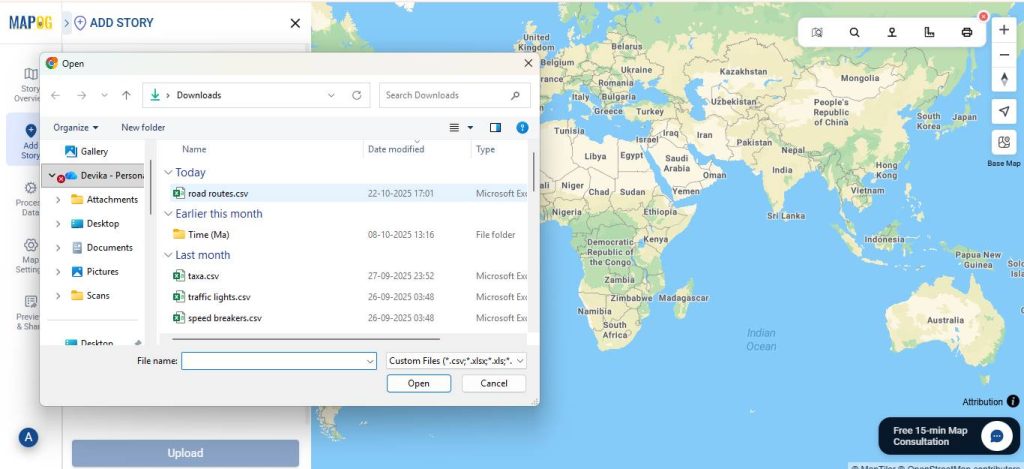
Task: Open the user avatar A icon
Action: 28,438
